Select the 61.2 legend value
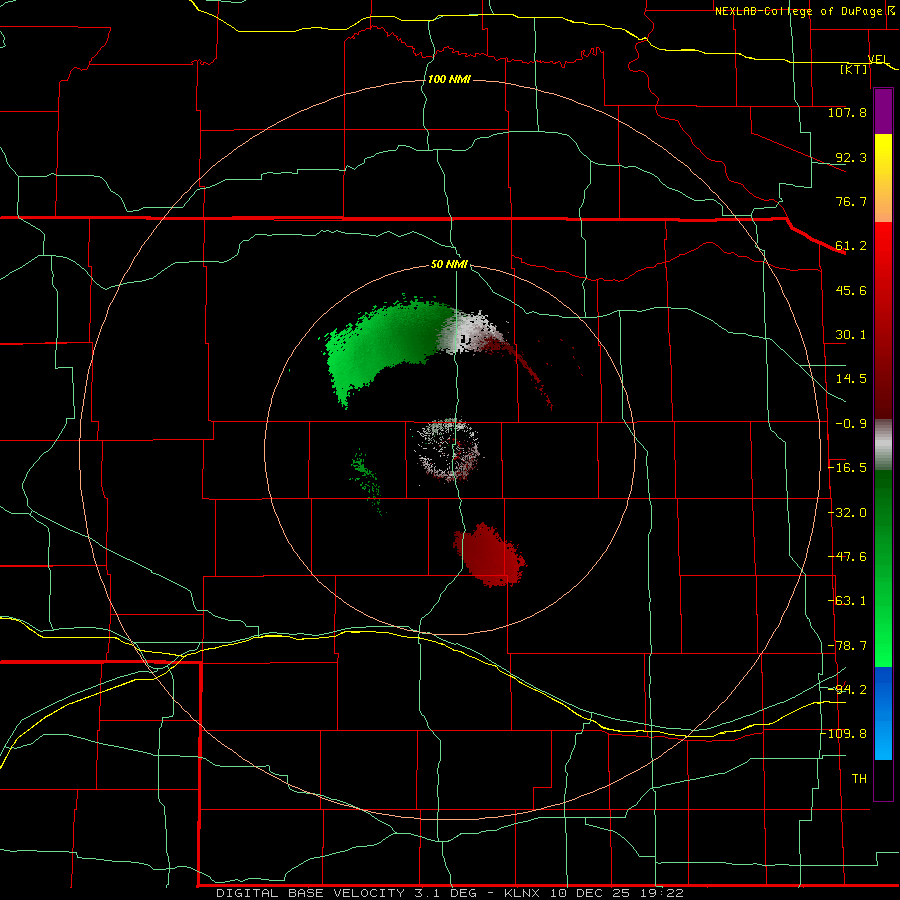Screen dimensions: 900x900 (x=851, y=246)
